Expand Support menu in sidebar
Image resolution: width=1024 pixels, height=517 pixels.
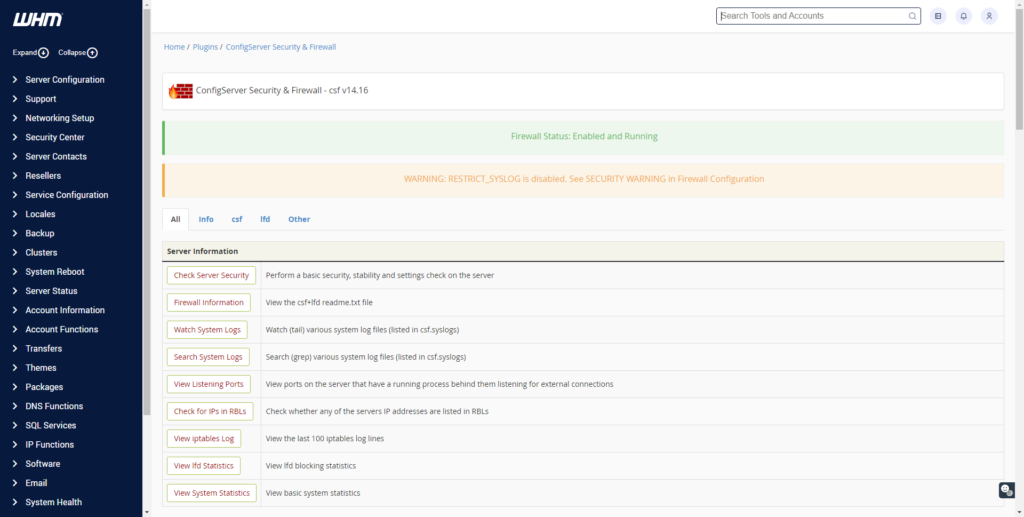pos(40,99)
